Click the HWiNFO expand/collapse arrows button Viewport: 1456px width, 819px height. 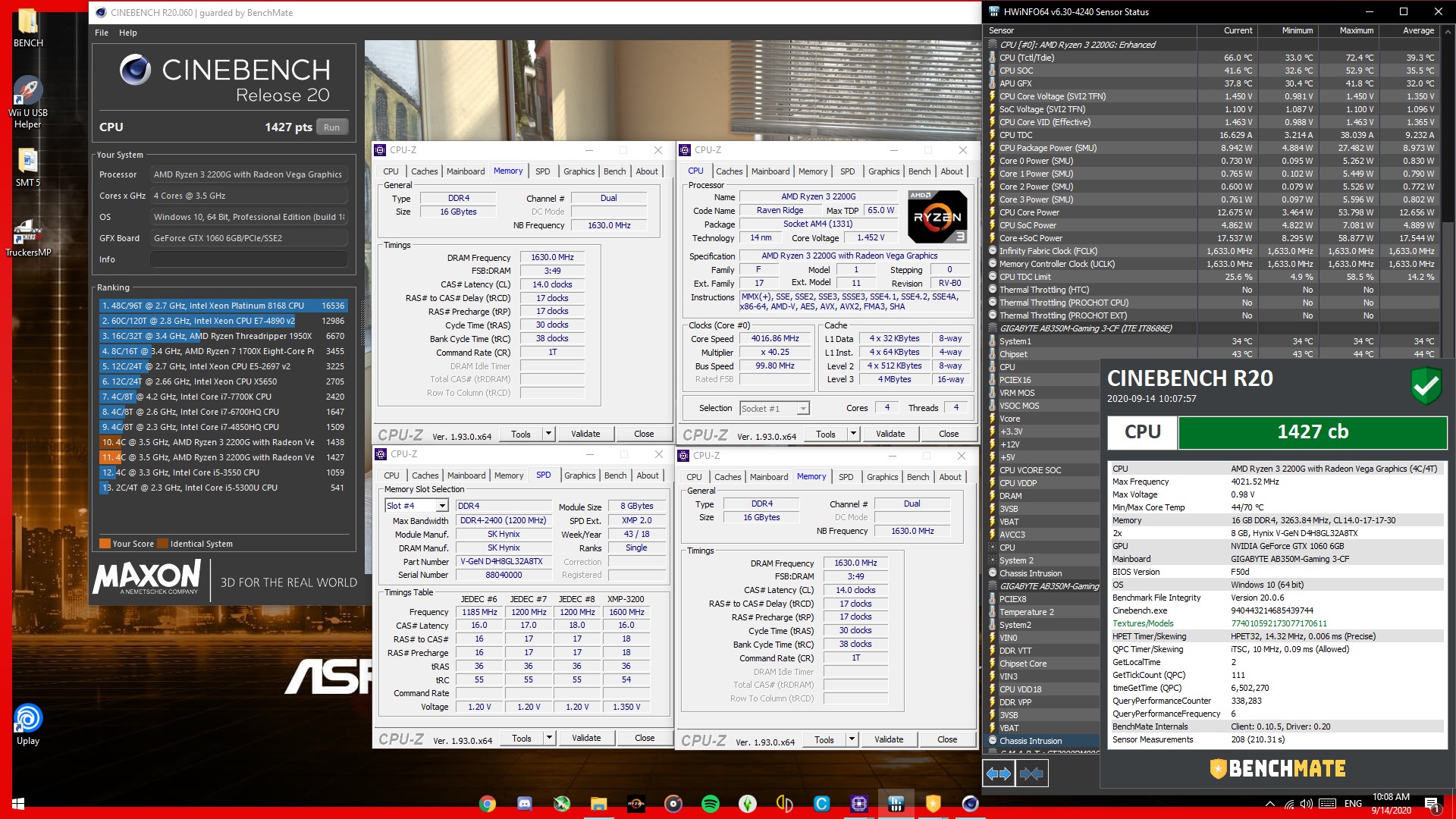click(999, 773)
